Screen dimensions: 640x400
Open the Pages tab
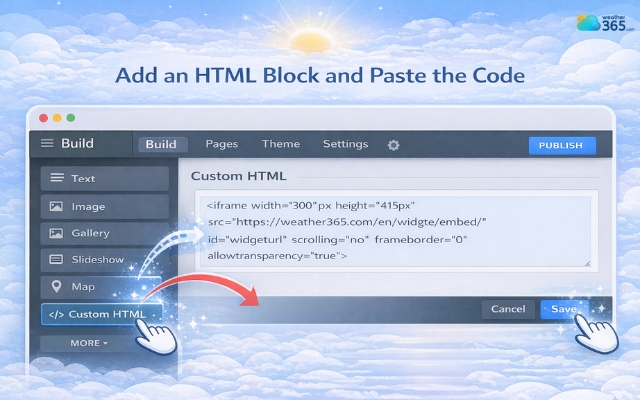coord(222,144)
